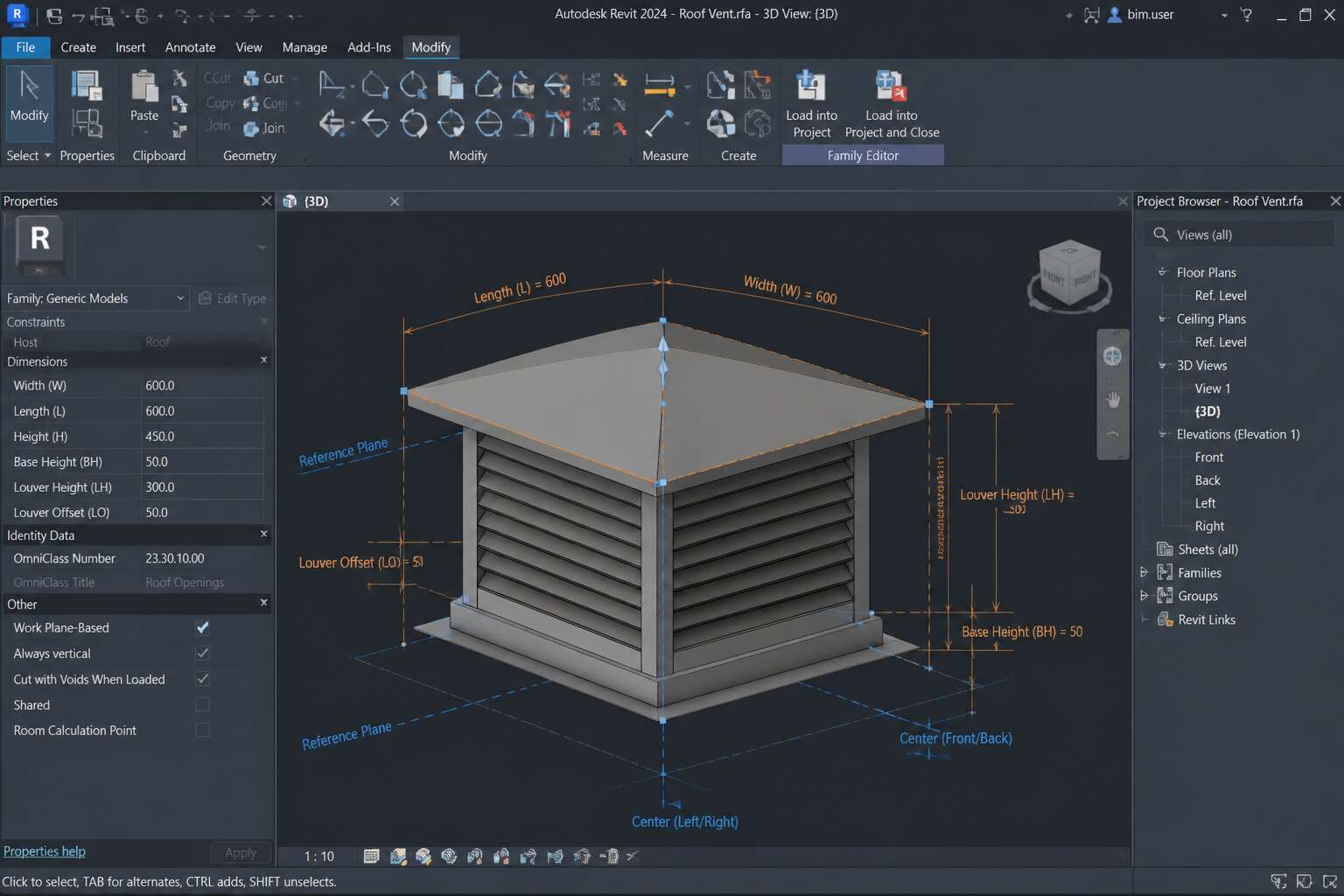Click the Groups node icon
This screenshot has height=896, width=1344.
[1165, 596]
